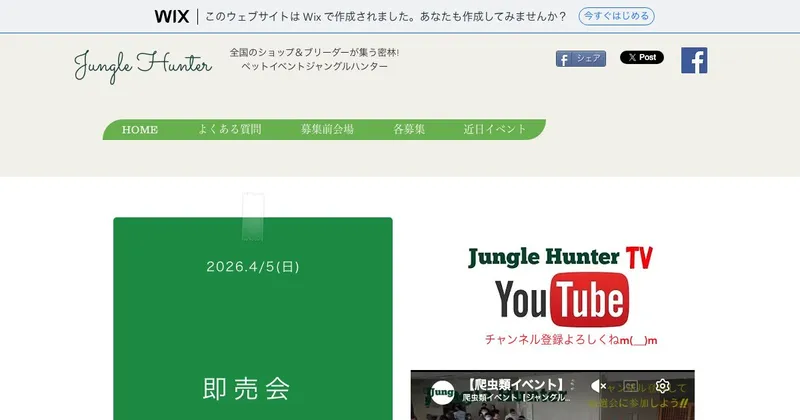The width and height of the screenshot is (800, 420).
Task: Click the WIX logo in top banner
Action: coord(172,16)
